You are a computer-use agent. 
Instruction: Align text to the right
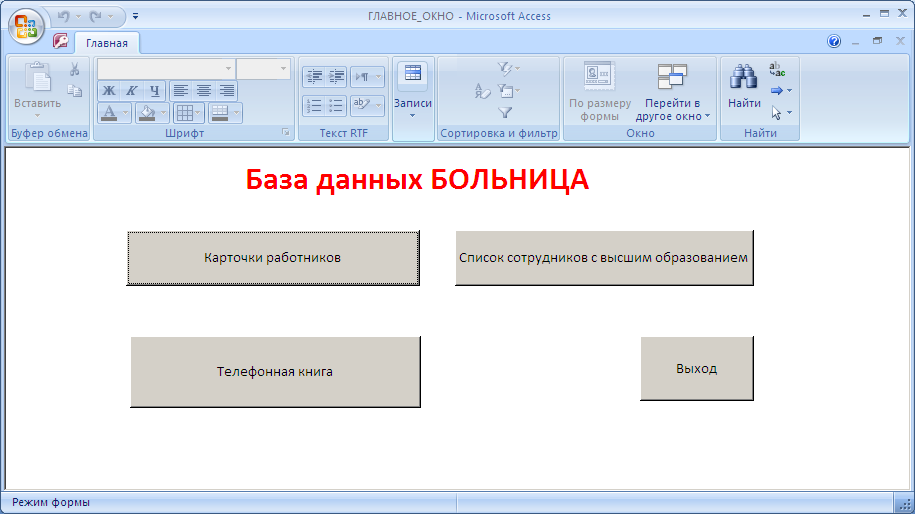click(226, 90)
